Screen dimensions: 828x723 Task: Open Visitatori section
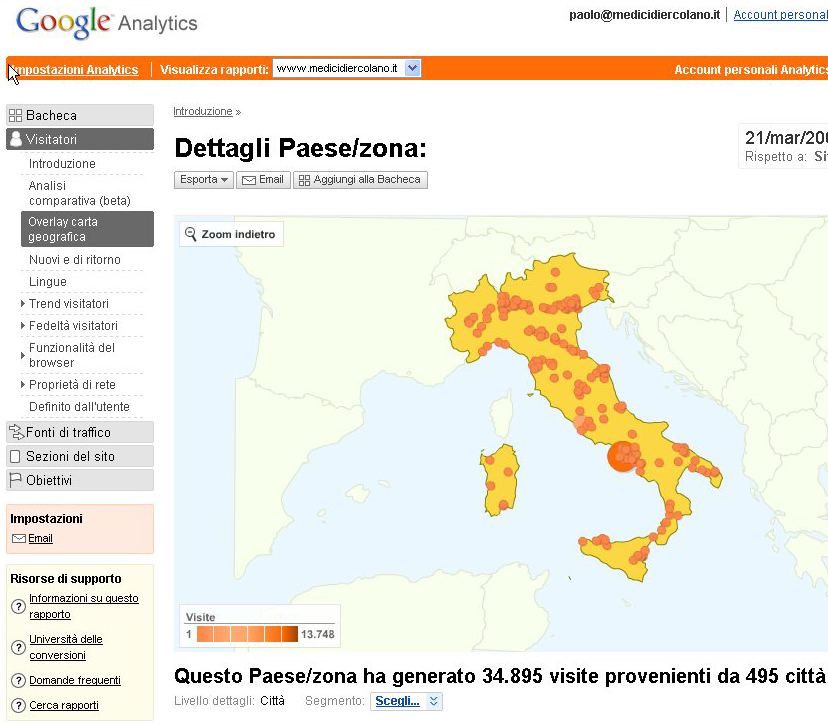[x=80, y=139]
